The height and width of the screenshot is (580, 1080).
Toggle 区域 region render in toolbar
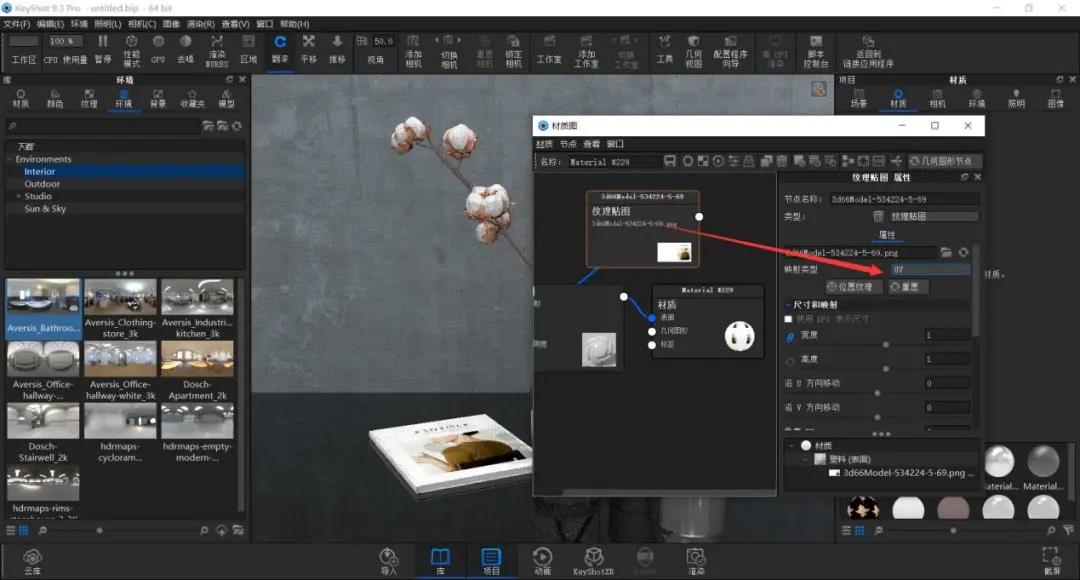(249, 50)
